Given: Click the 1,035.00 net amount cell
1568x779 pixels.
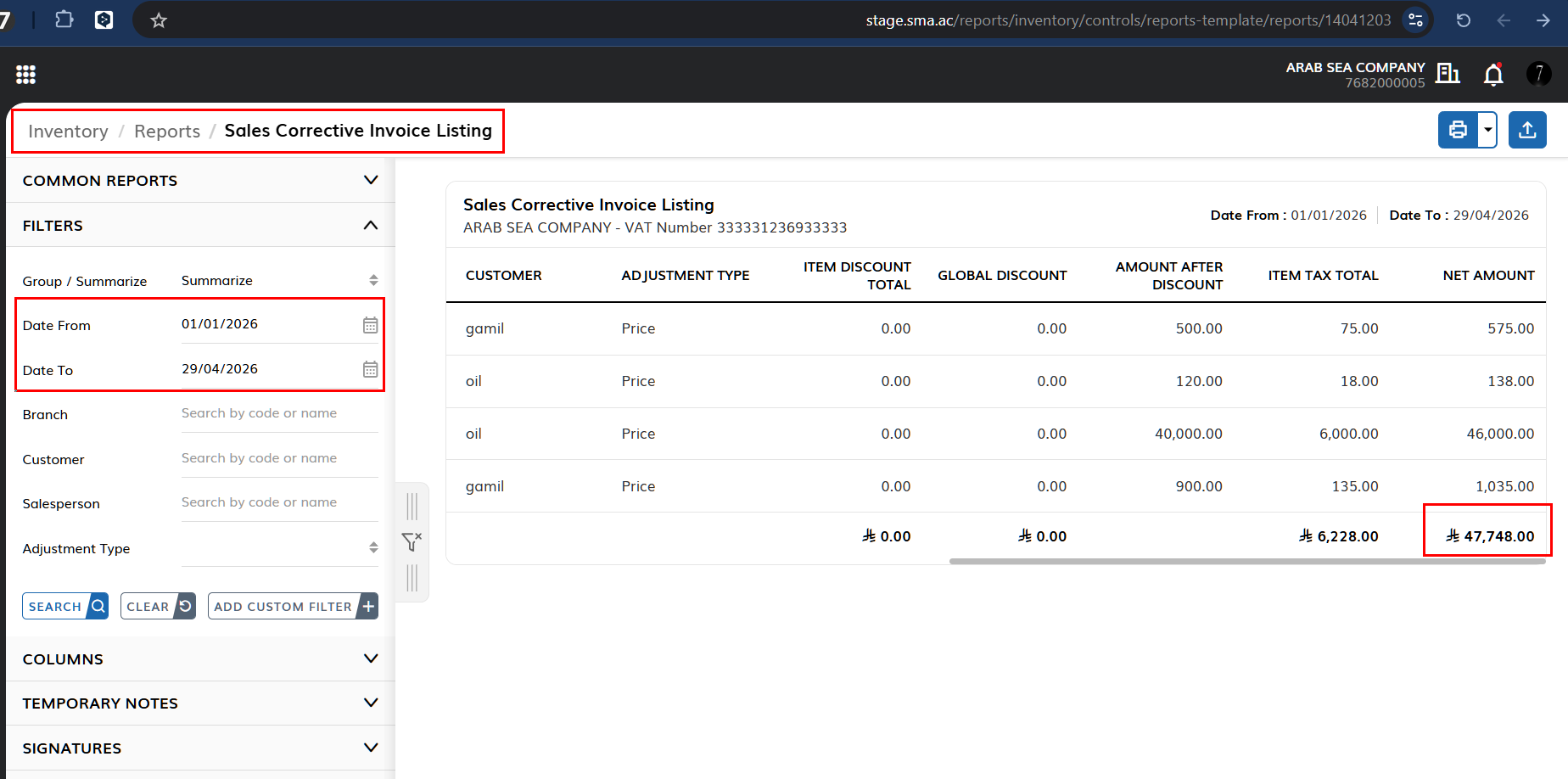Looking at the screenshot, I should 1504,486.
